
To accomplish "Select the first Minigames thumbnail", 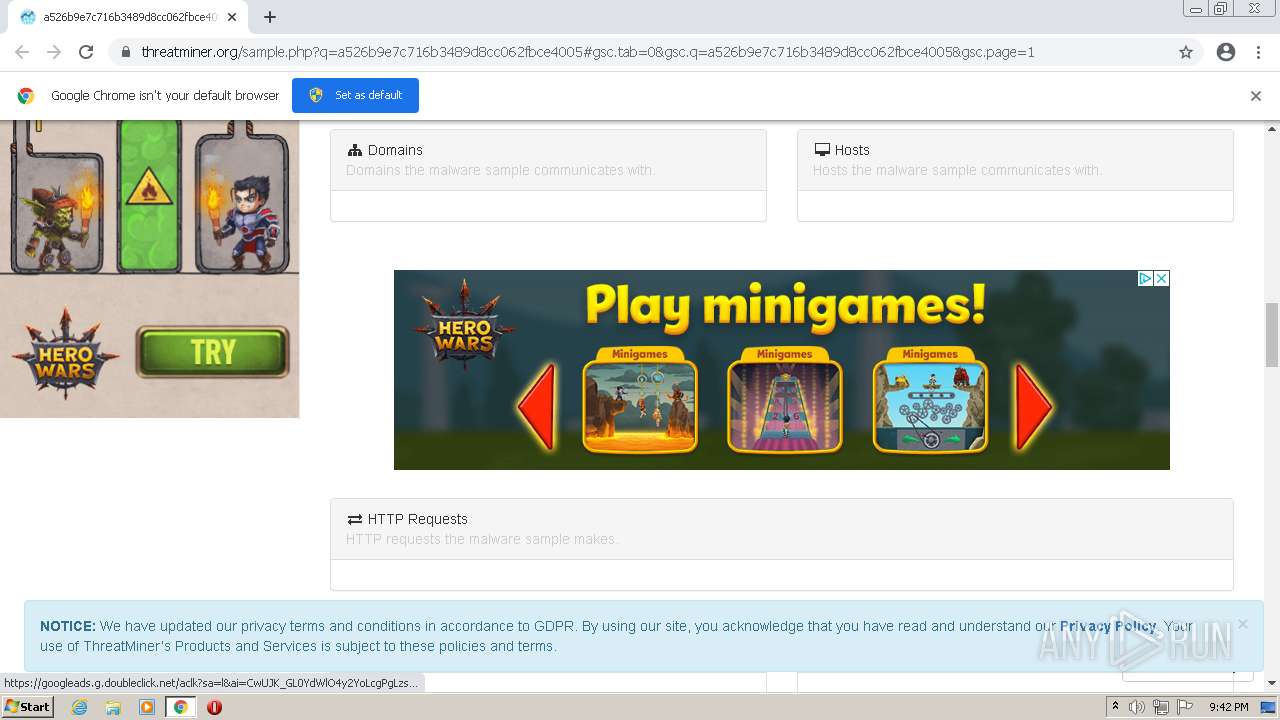I will point(640,400).
